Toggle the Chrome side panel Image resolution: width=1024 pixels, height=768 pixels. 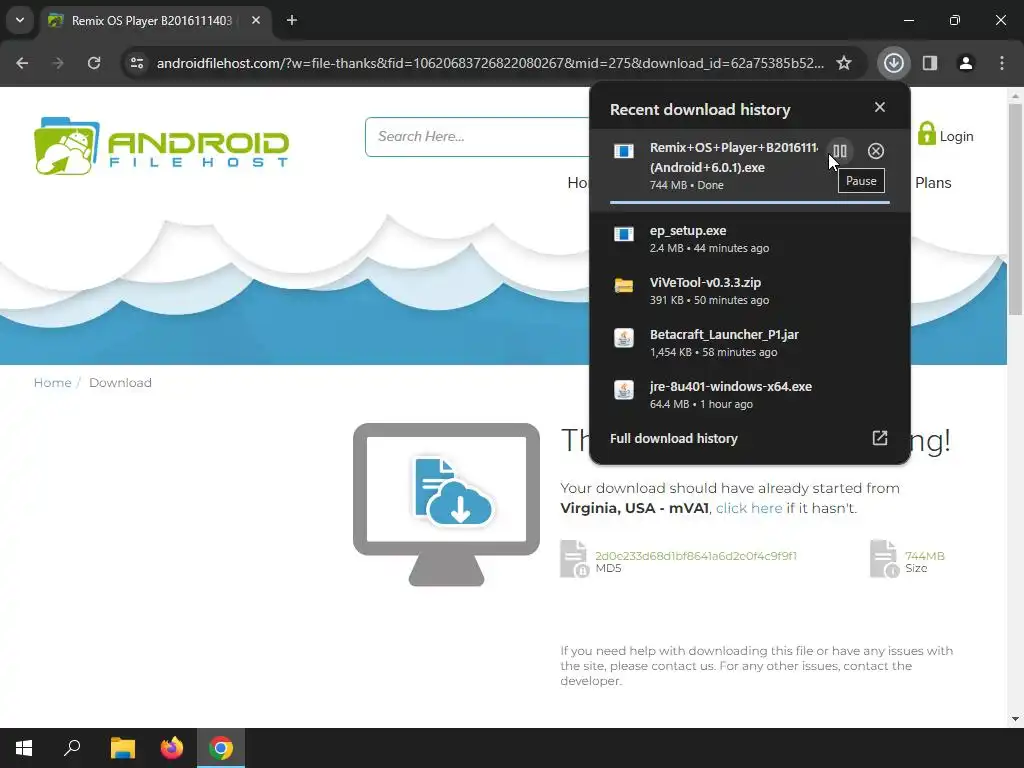(929, 63)
